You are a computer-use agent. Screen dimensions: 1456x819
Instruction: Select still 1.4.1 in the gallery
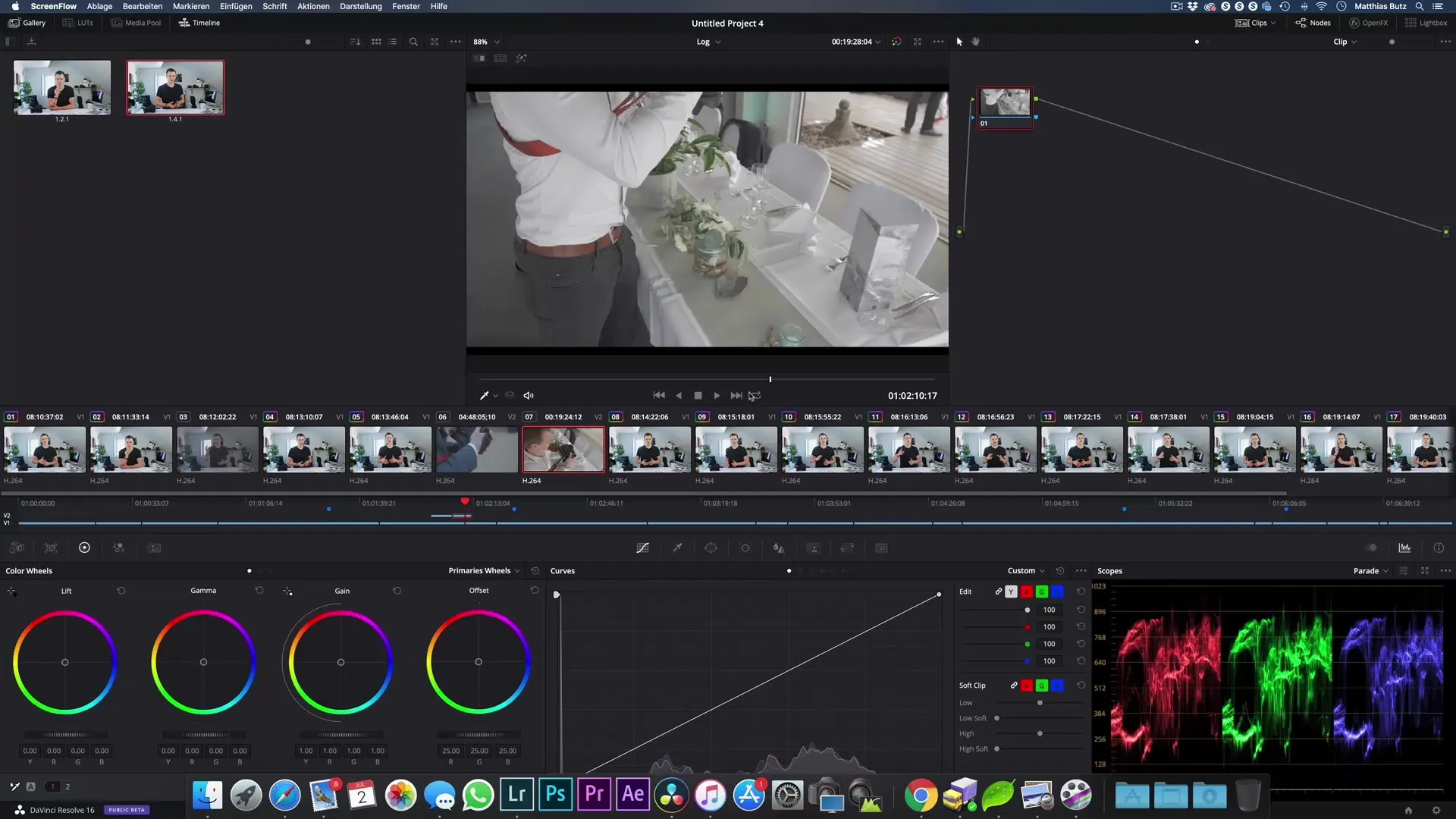175,88
